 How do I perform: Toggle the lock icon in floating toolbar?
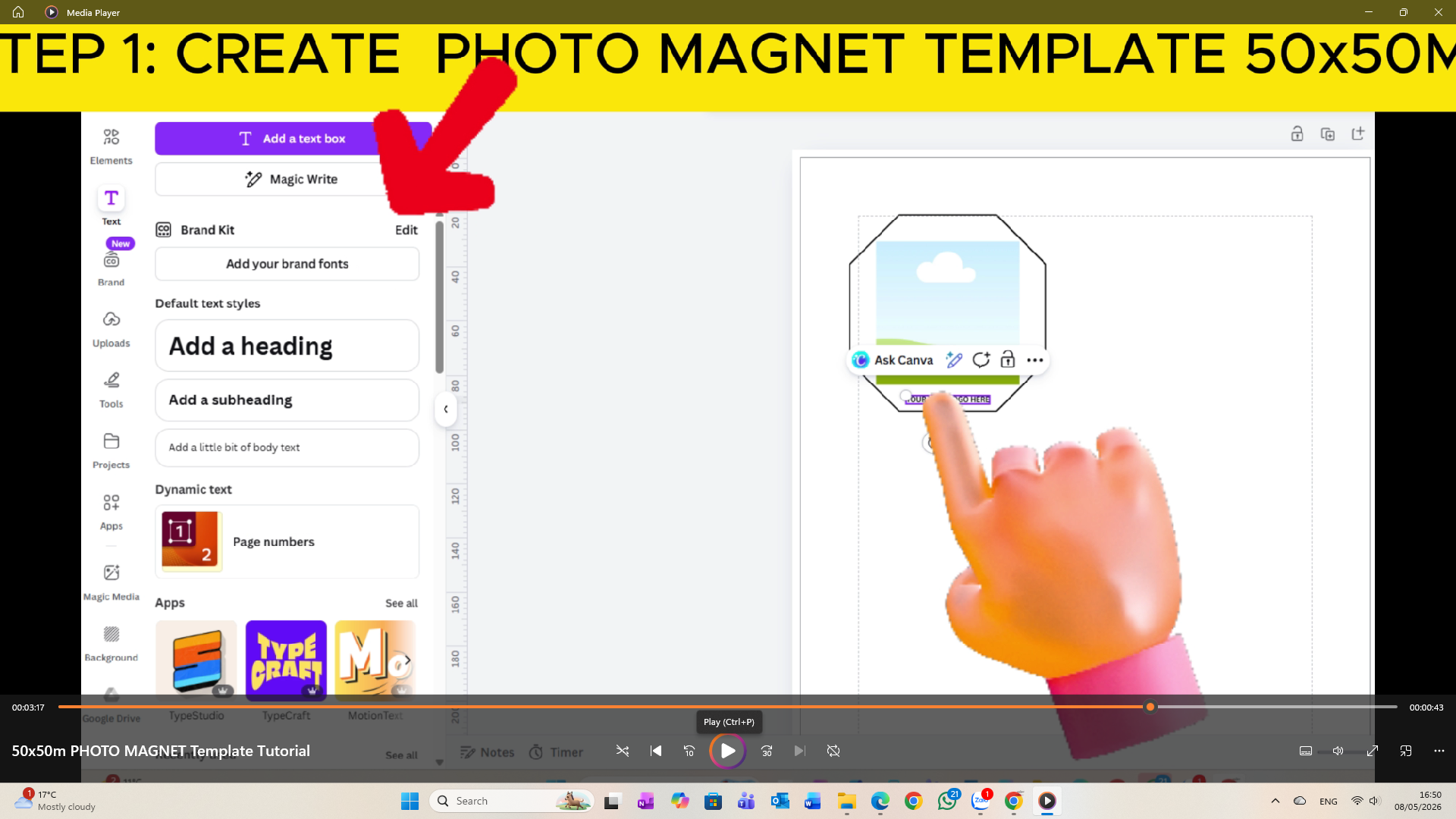tap(1008, 360)
